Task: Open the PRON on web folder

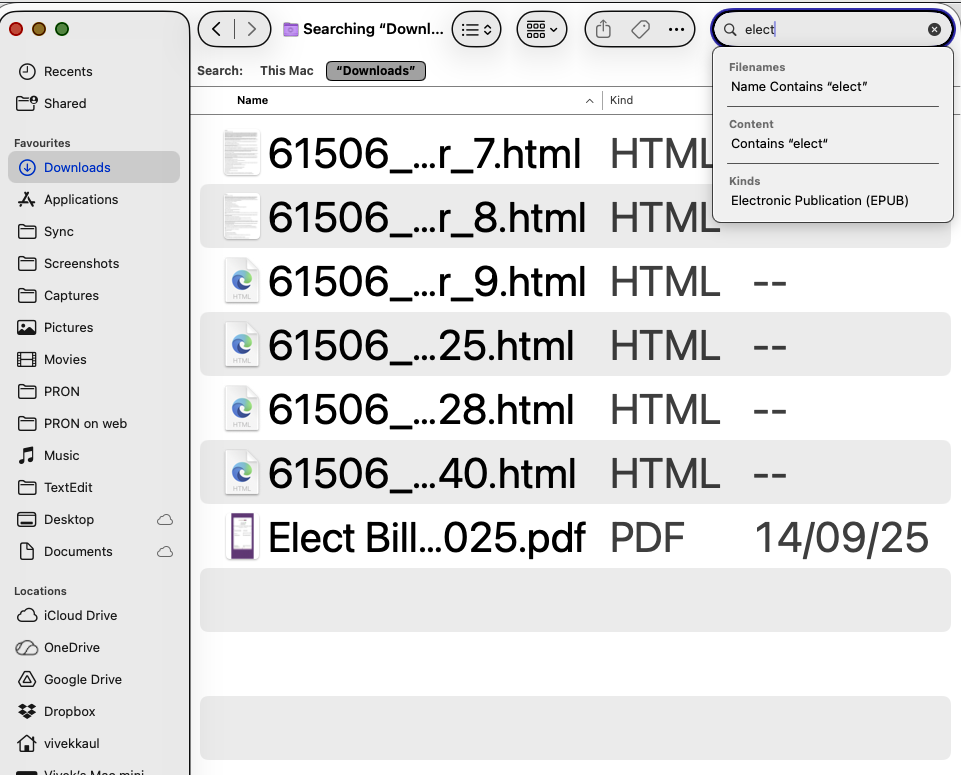Action: pos(85,423)
